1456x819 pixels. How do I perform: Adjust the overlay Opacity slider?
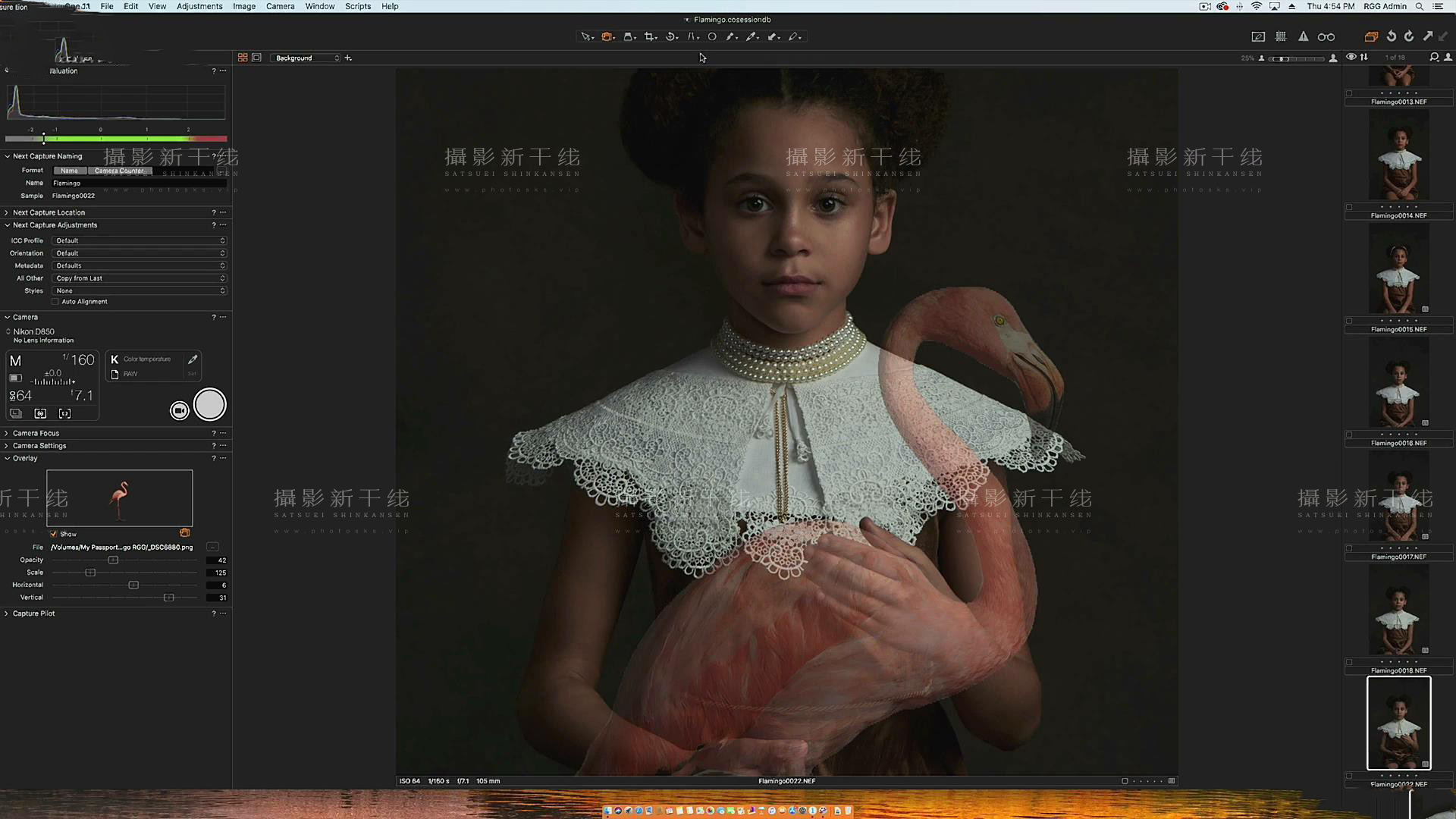tap(113, 560)
